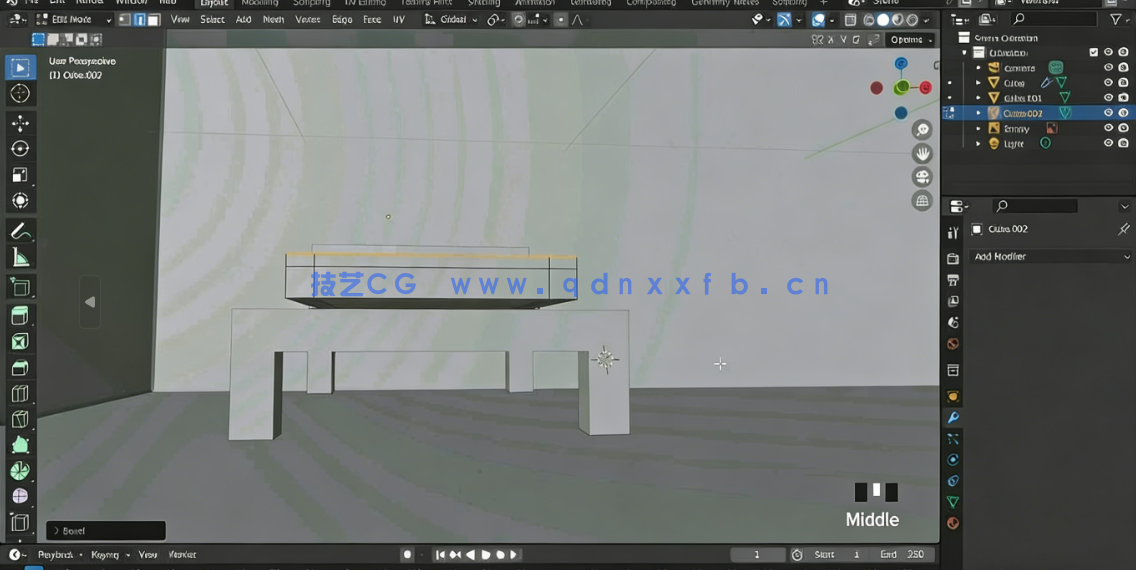Expand the Camera tree item
1136x570 pixels.
[978, 67]
